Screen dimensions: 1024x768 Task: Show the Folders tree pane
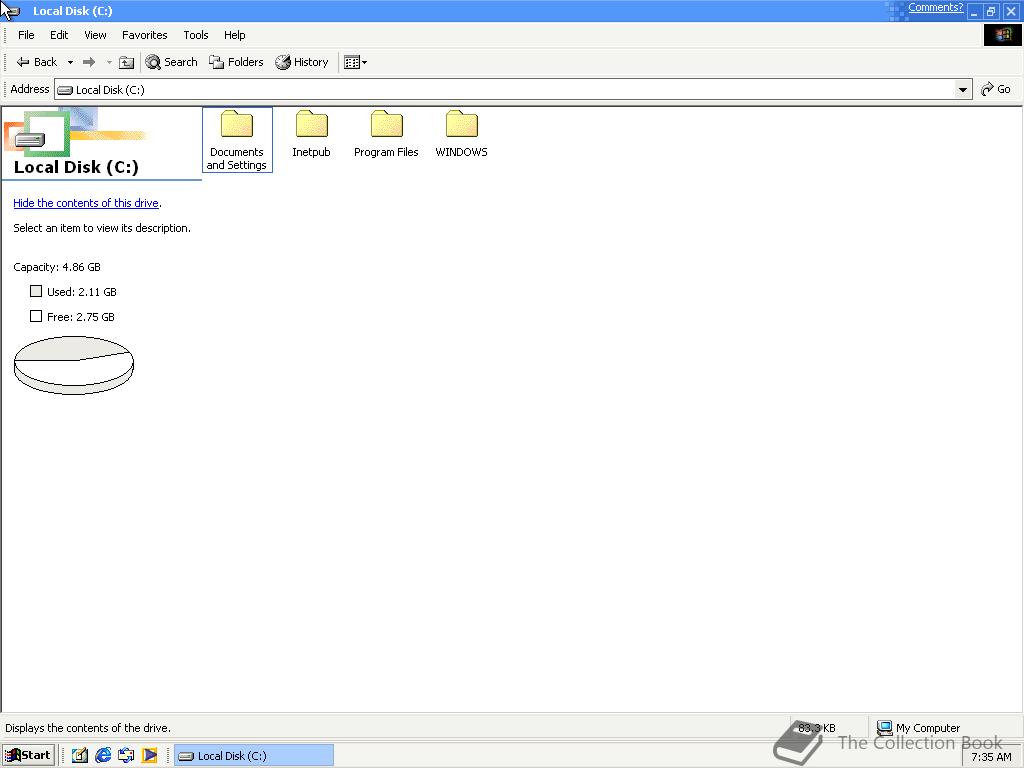tap(236, 62)
